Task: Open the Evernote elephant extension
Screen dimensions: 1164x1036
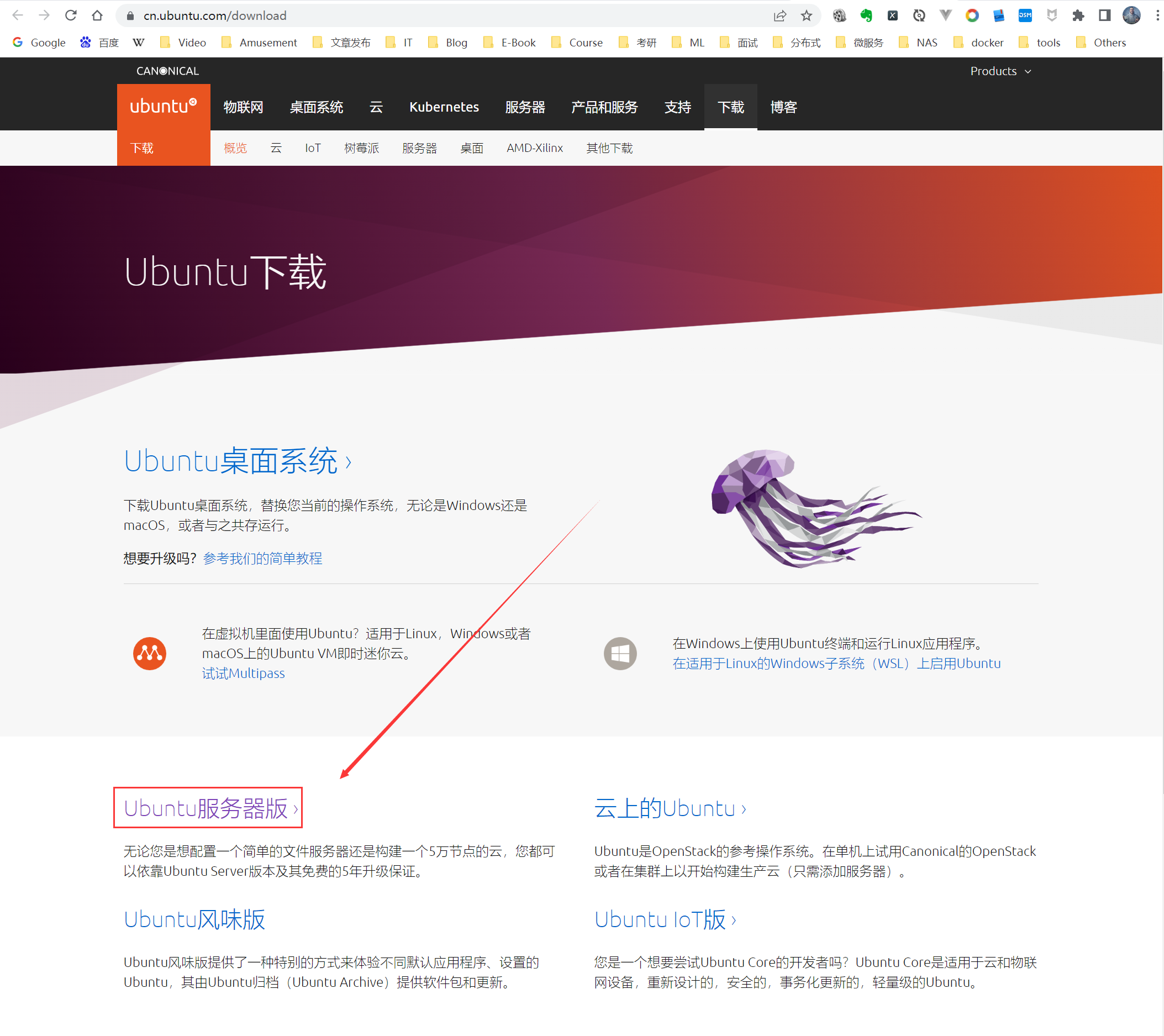Action: 866,16
